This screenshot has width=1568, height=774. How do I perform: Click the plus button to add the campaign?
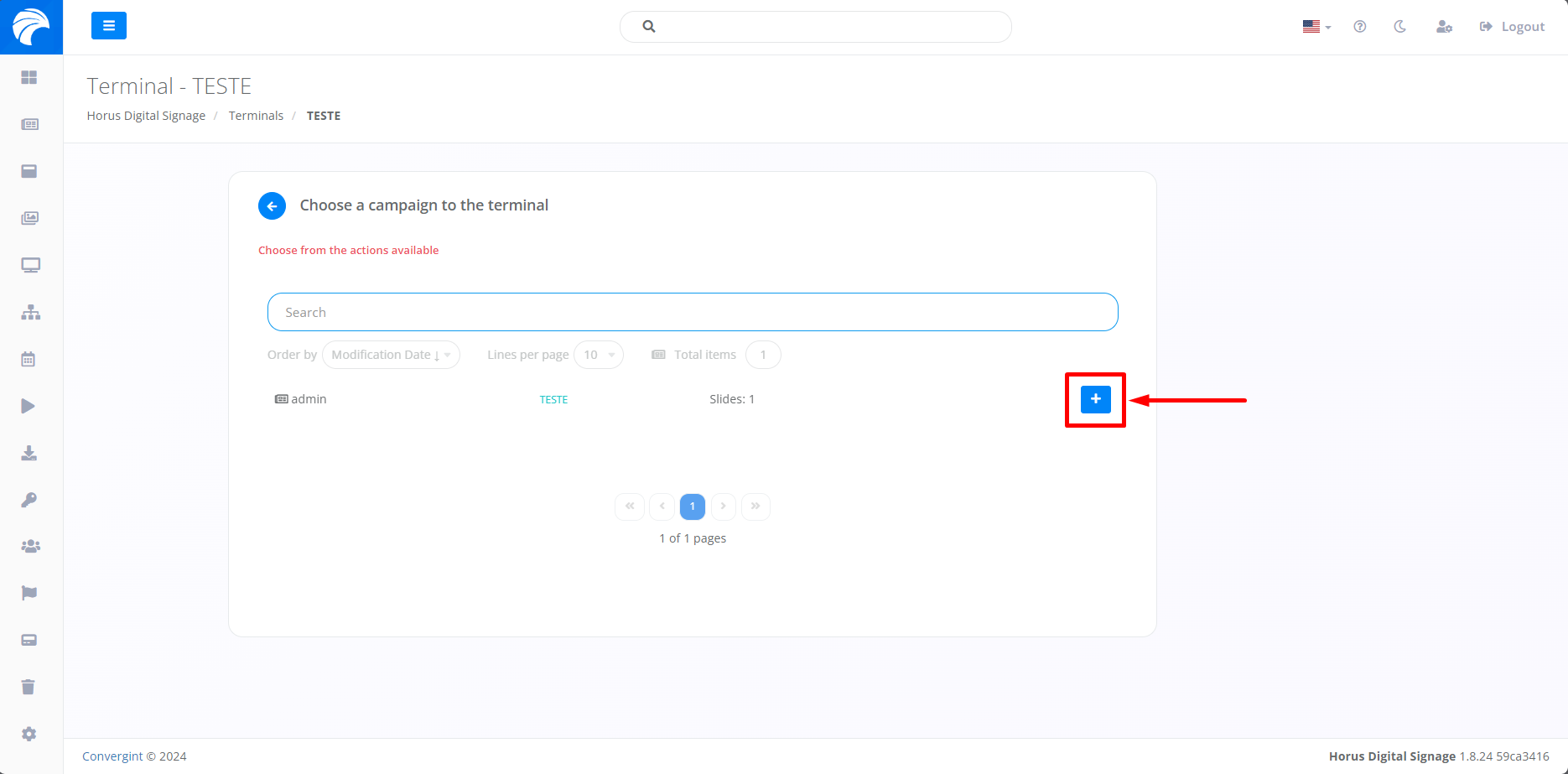[x=1095, y=399]
